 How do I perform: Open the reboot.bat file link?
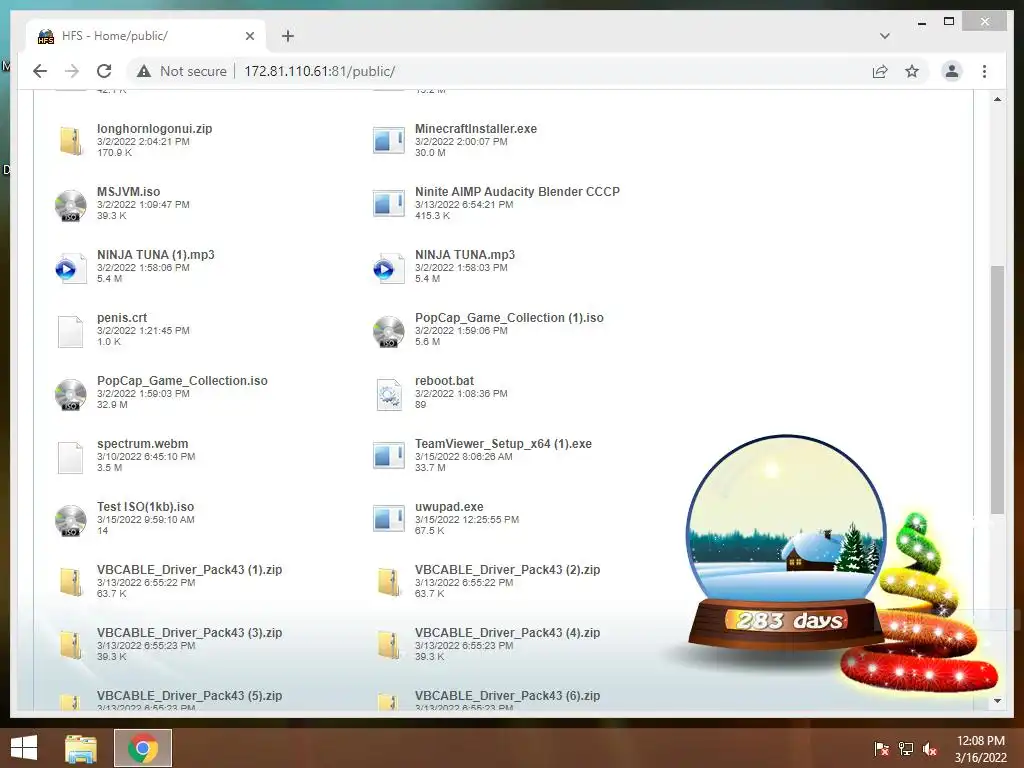click(x=444, y=380)
